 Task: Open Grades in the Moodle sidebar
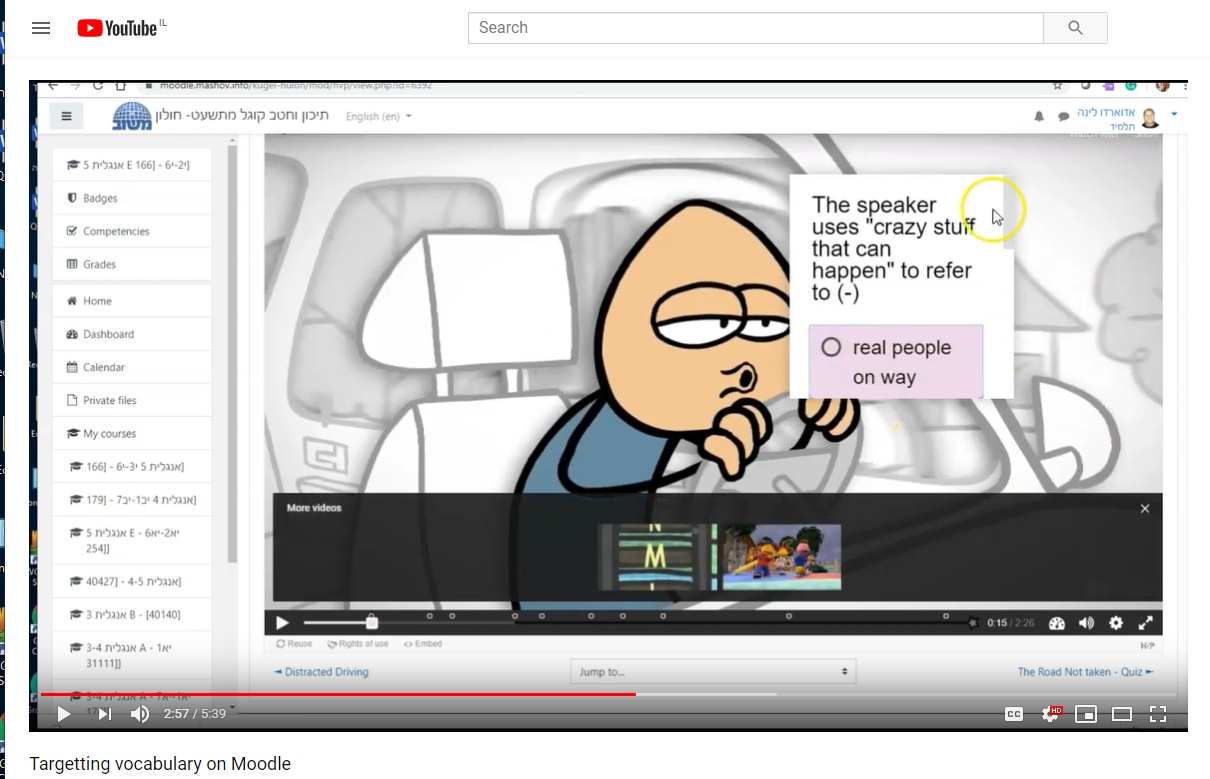click(132, 264)
